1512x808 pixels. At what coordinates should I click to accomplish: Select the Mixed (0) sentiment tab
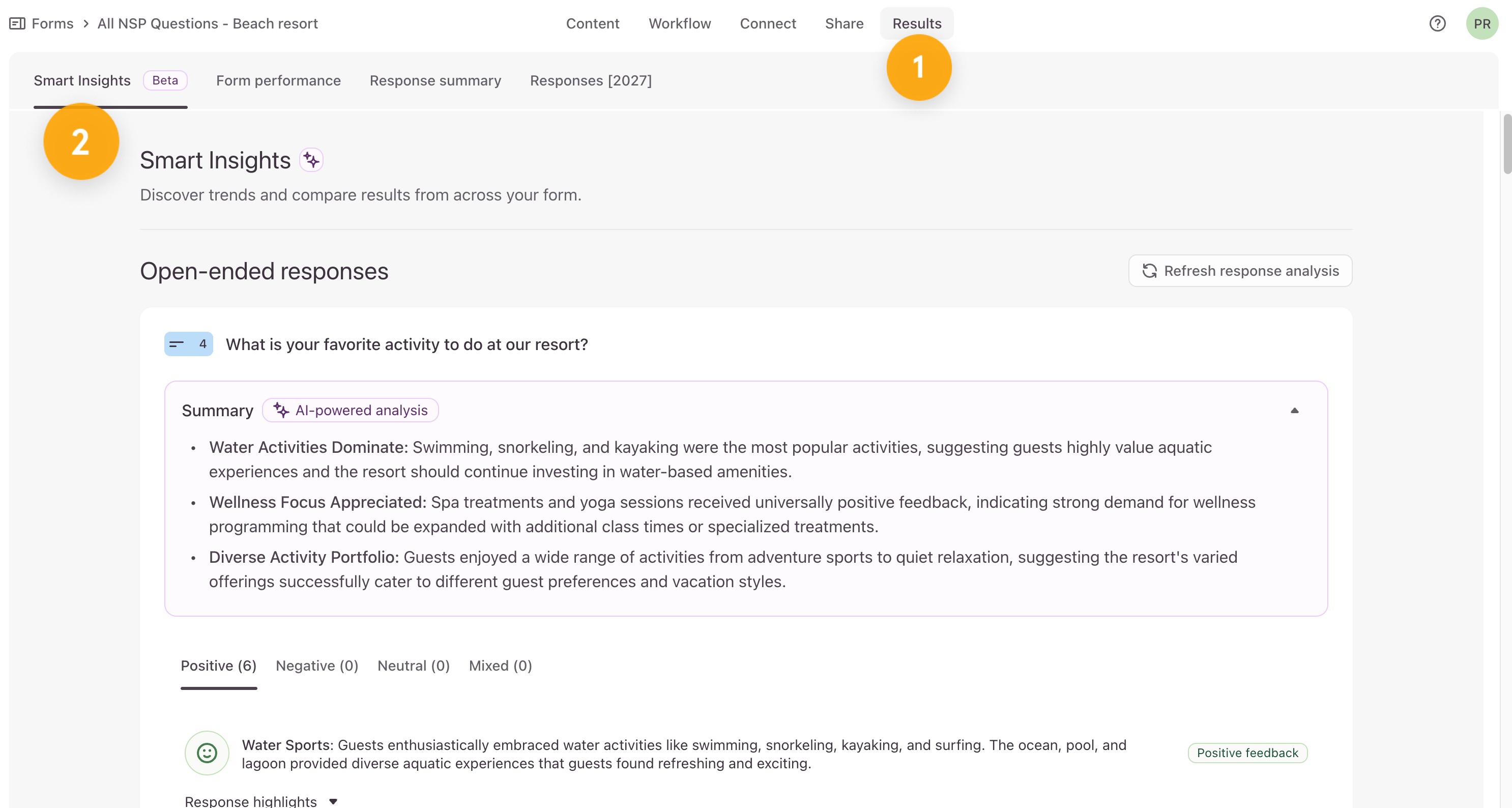(x=500, y=666)
